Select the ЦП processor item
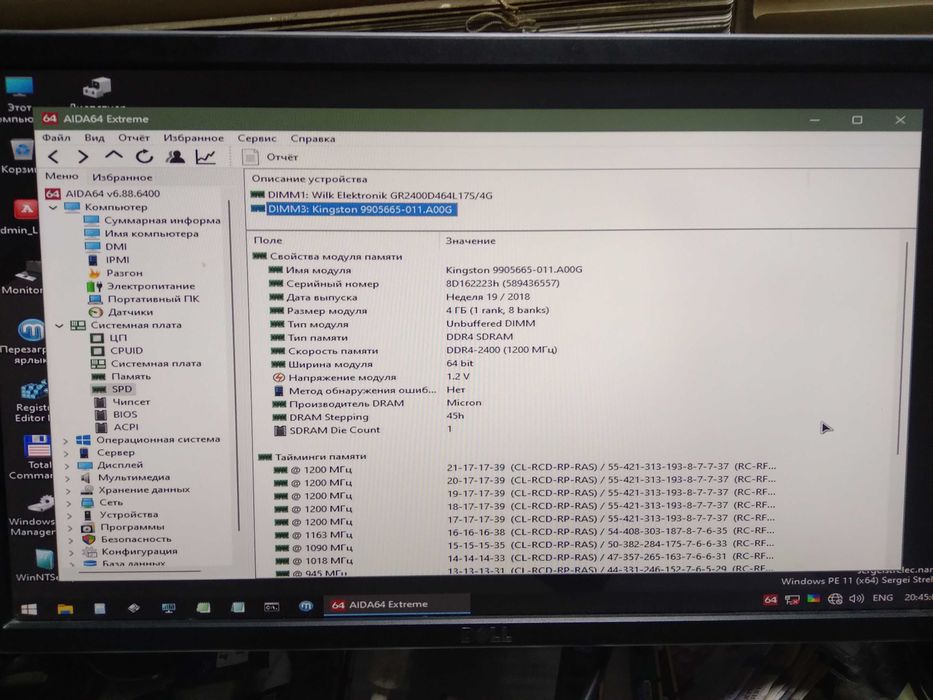Screen dimensions: 933x700 [108, 338]
